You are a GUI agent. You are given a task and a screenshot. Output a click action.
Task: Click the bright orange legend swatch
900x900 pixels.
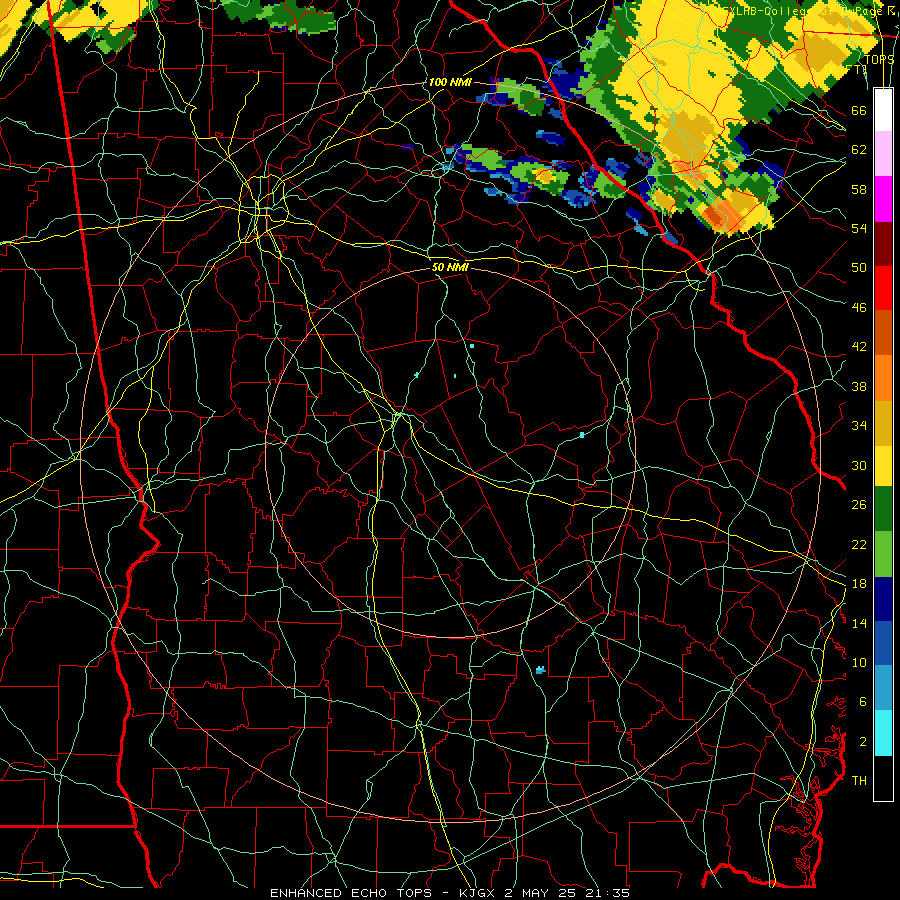[x=883, y=377]
